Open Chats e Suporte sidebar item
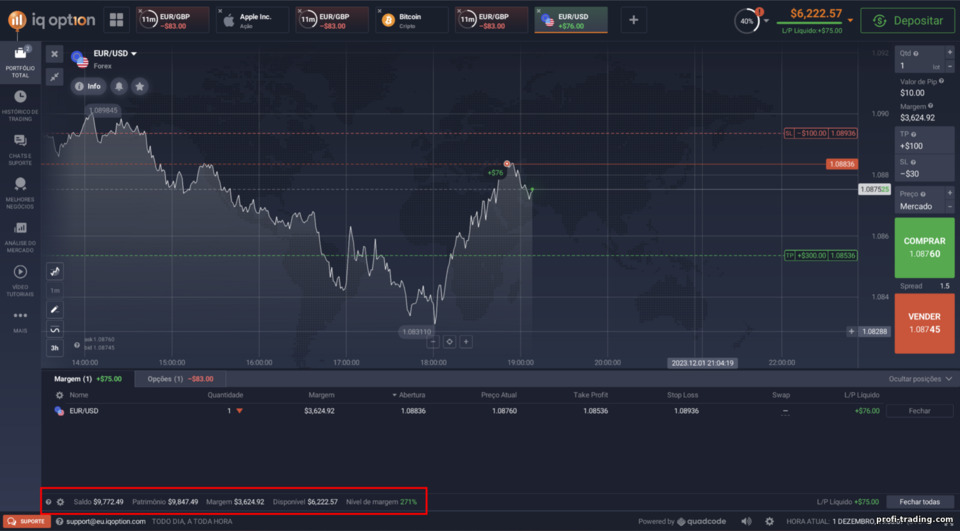This screenshot has height=531, width=960. [x=20, y=149]
